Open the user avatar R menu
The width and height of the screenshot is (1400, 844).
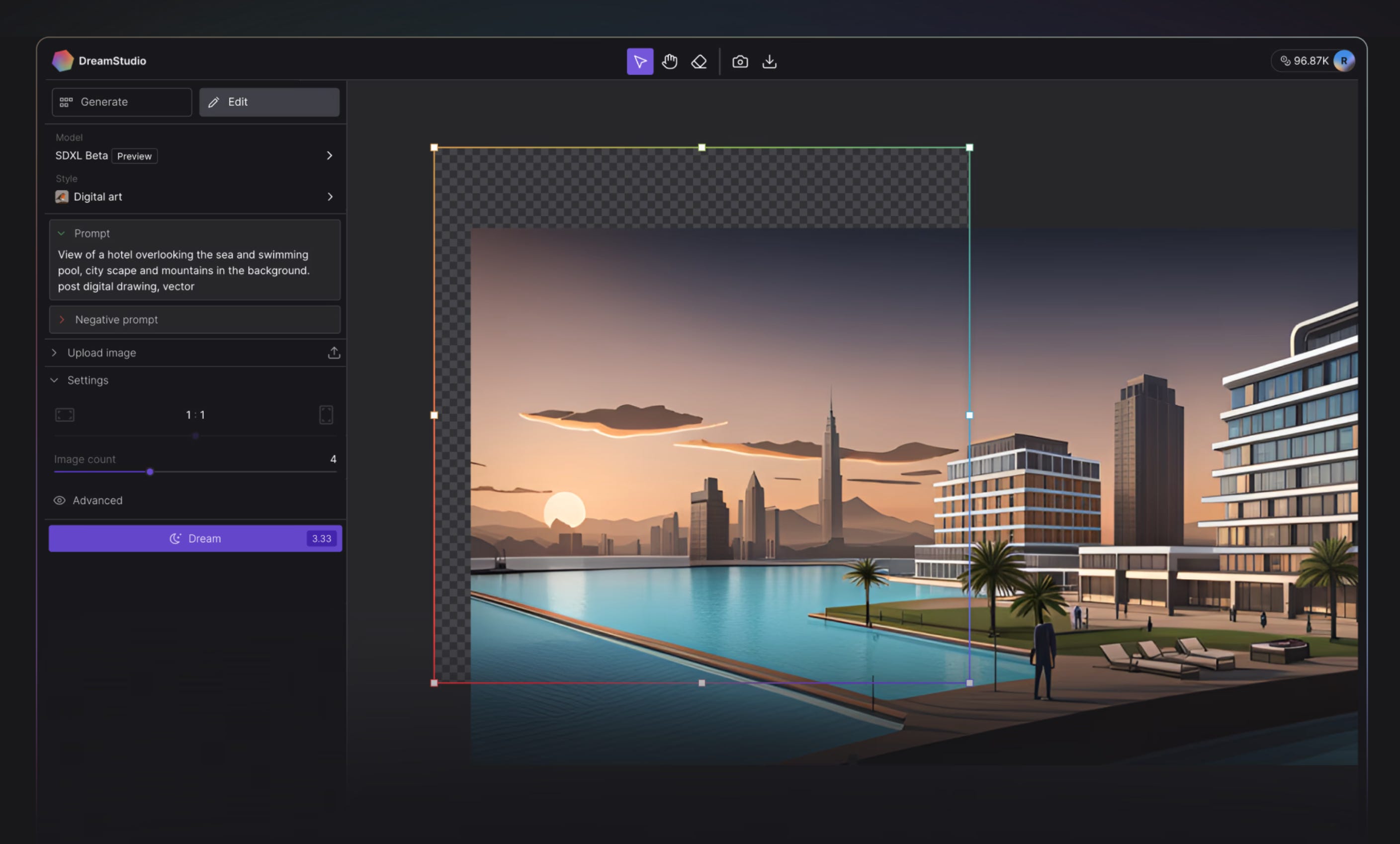click(1344, 61)
